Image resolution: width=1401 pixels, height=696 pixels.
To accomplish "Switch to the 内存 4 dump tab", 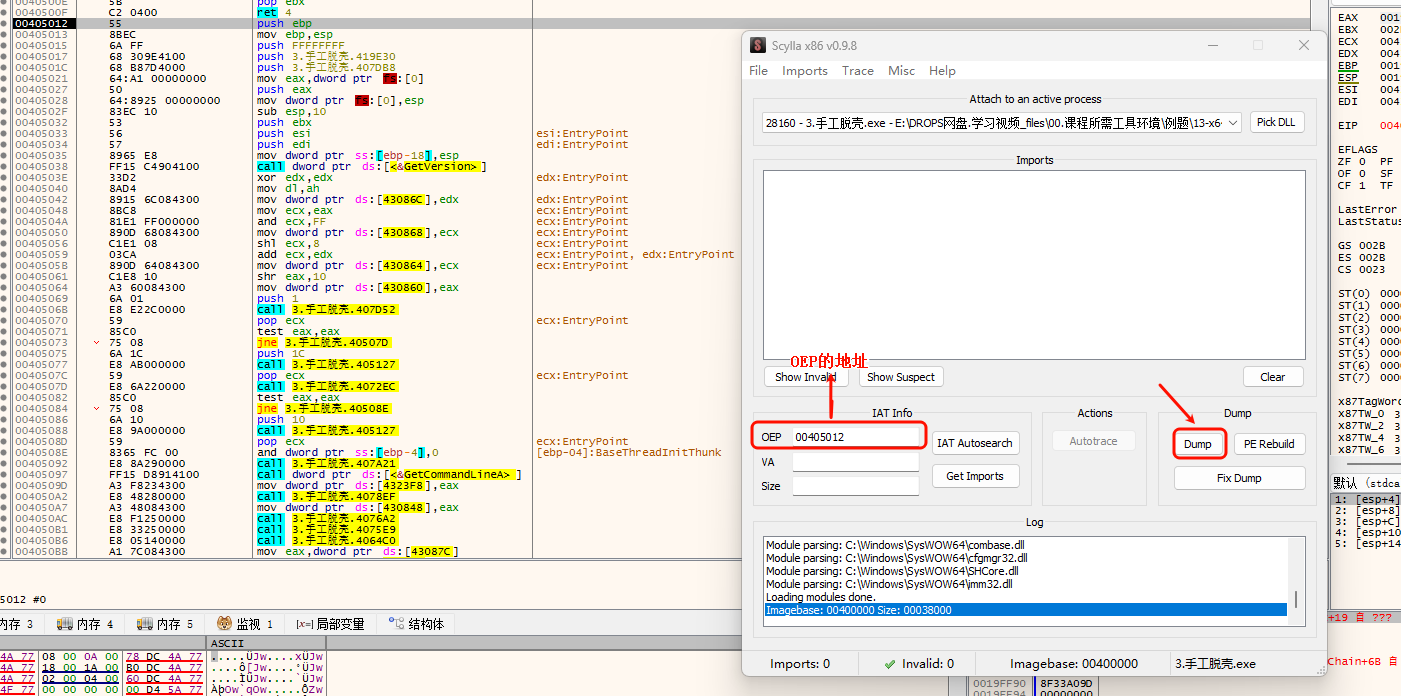I will [x=85, y=623].
